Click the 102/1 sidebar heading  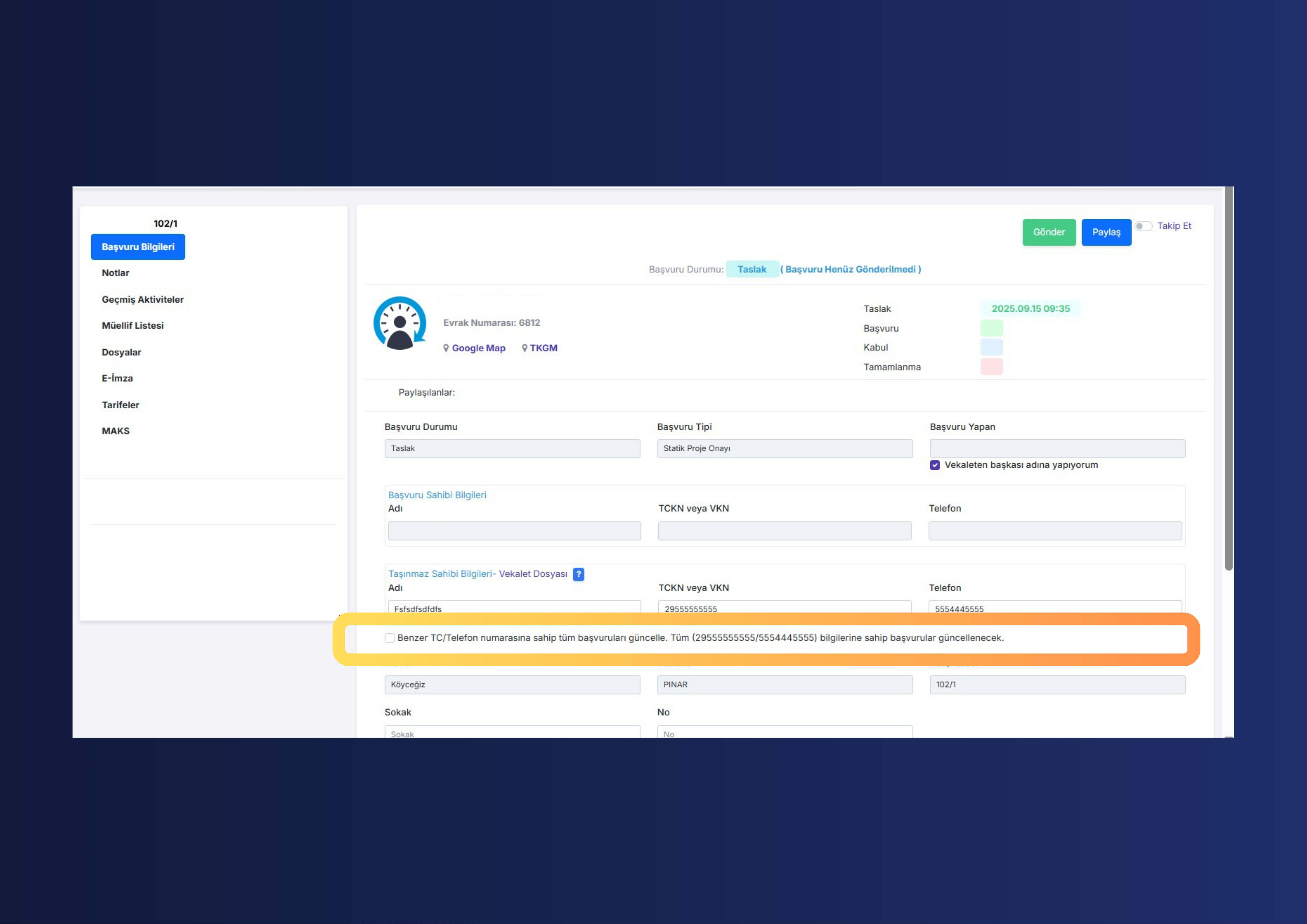coord(166,224)
